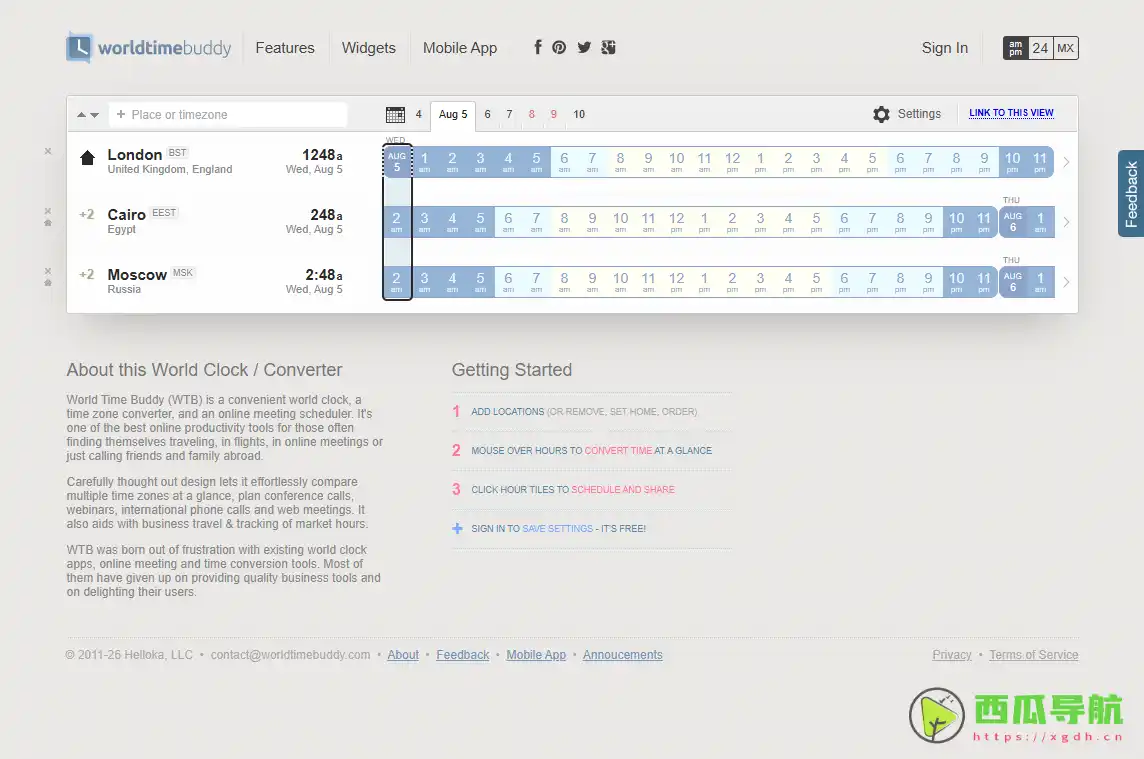Click the Sign In link
Image resolution: width=1144 pixels, height=759 pixels.
pos(945,48)
